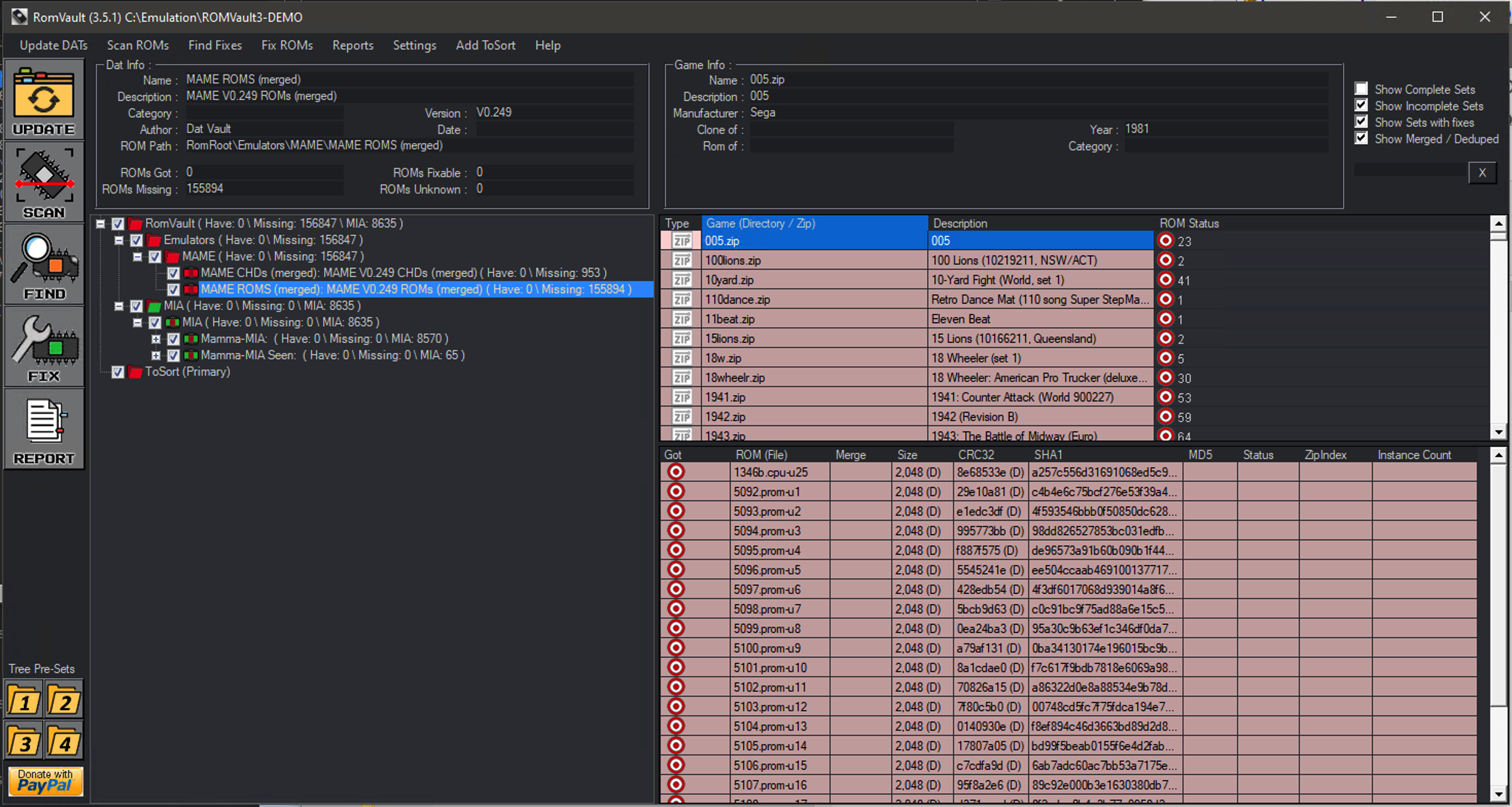Select Tree Pre-Set folder 2
Screen dimensions: 1512x807
pos(64,699)
